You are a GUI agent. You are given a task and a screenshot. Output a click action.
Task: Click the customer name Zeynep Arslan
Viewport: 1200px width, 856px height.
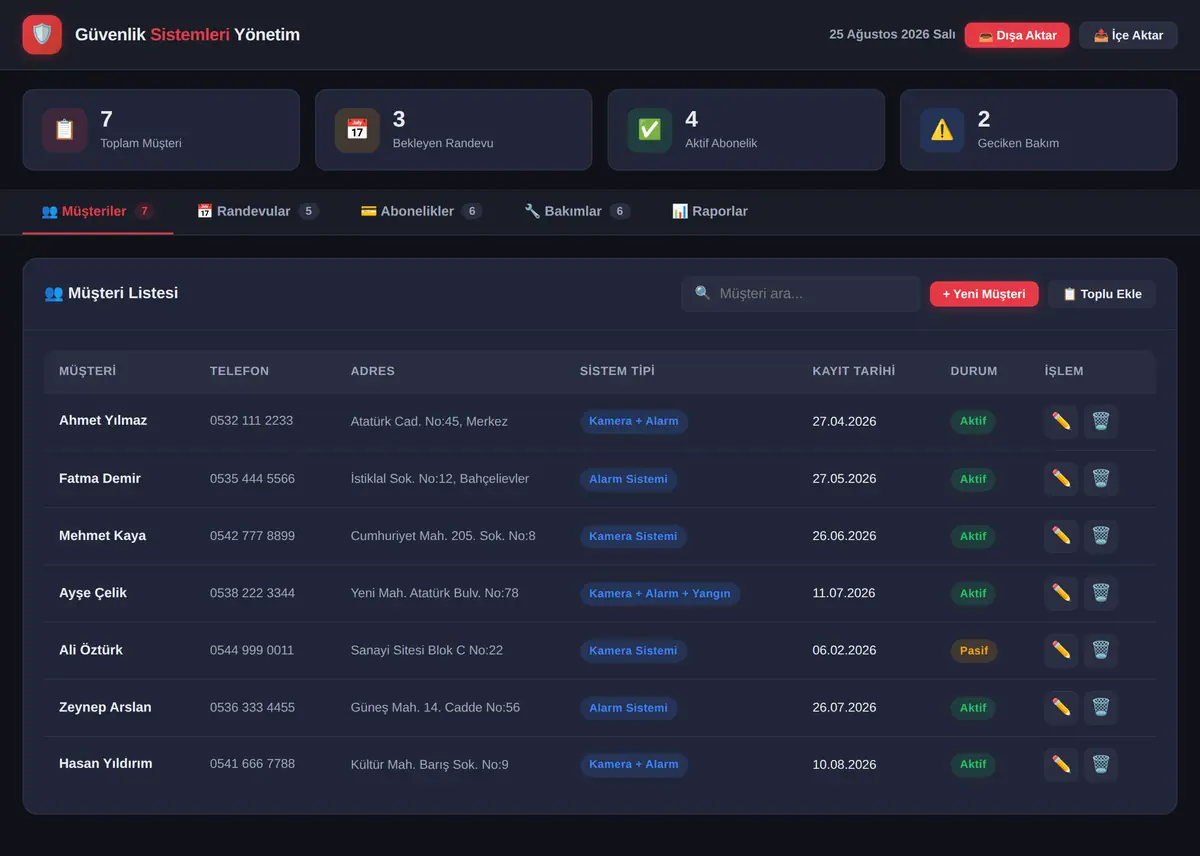[105, 707]
